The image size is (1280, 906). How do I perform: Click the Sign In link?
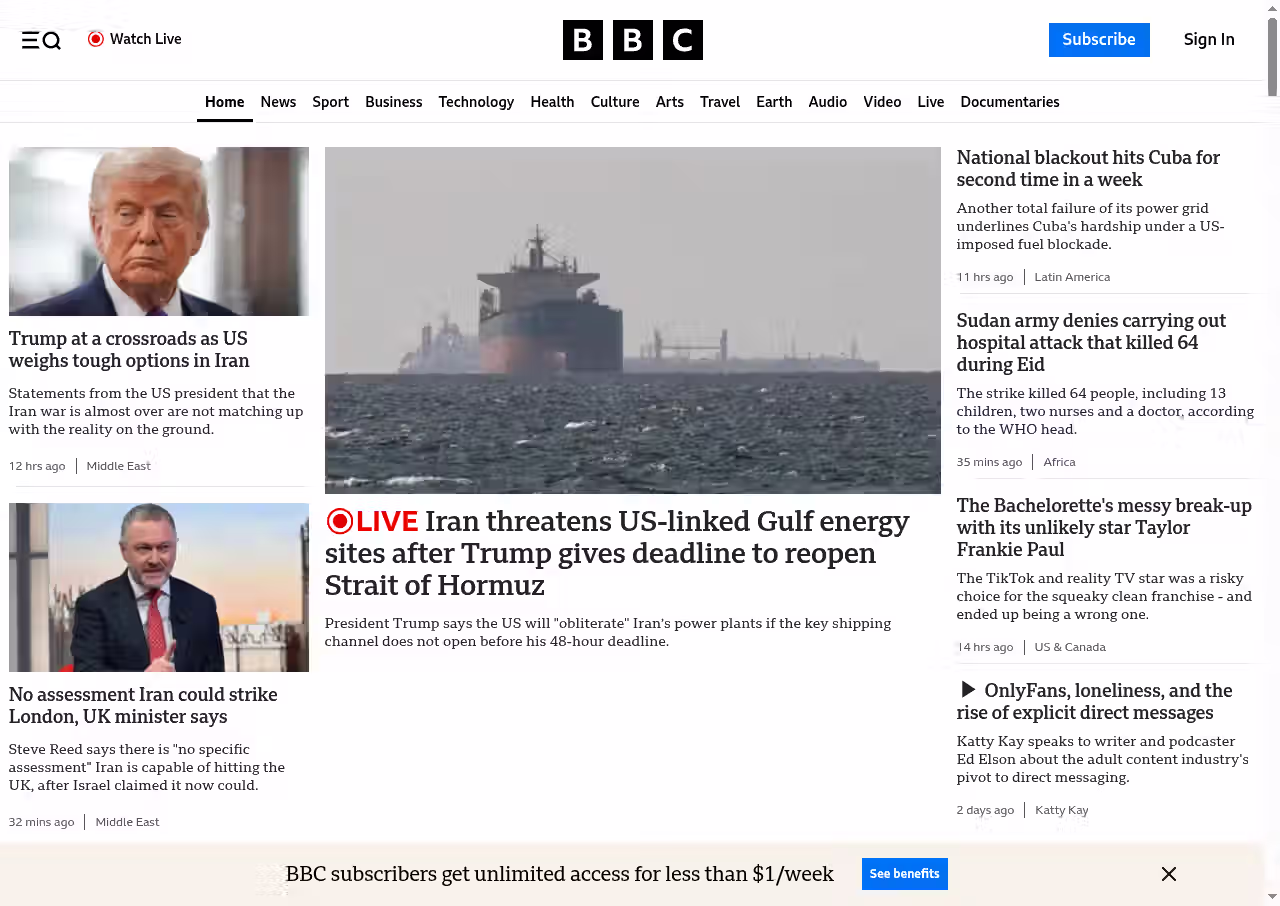(1208, 40)
